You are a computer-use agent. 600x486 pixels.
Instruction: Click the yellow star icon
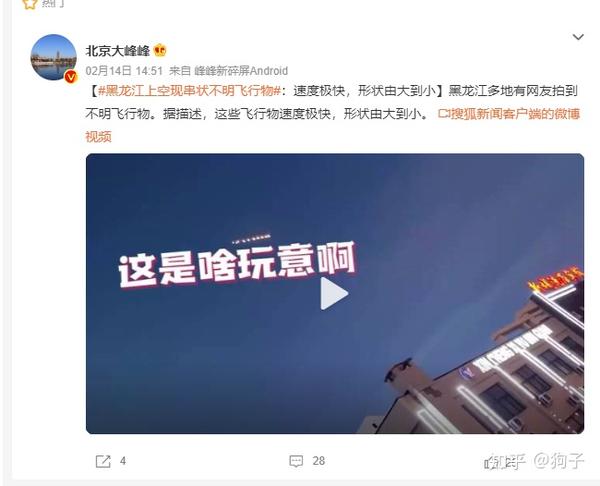[x=29, y=3]
